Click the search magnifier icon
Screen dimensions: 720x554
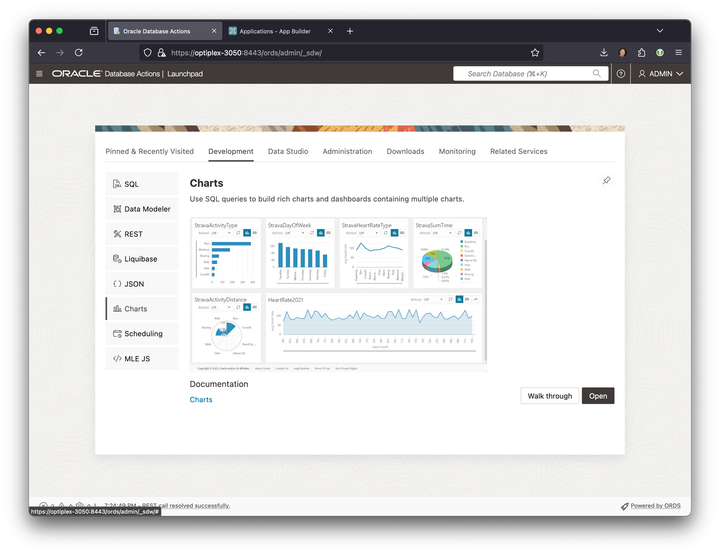(596, 73)
